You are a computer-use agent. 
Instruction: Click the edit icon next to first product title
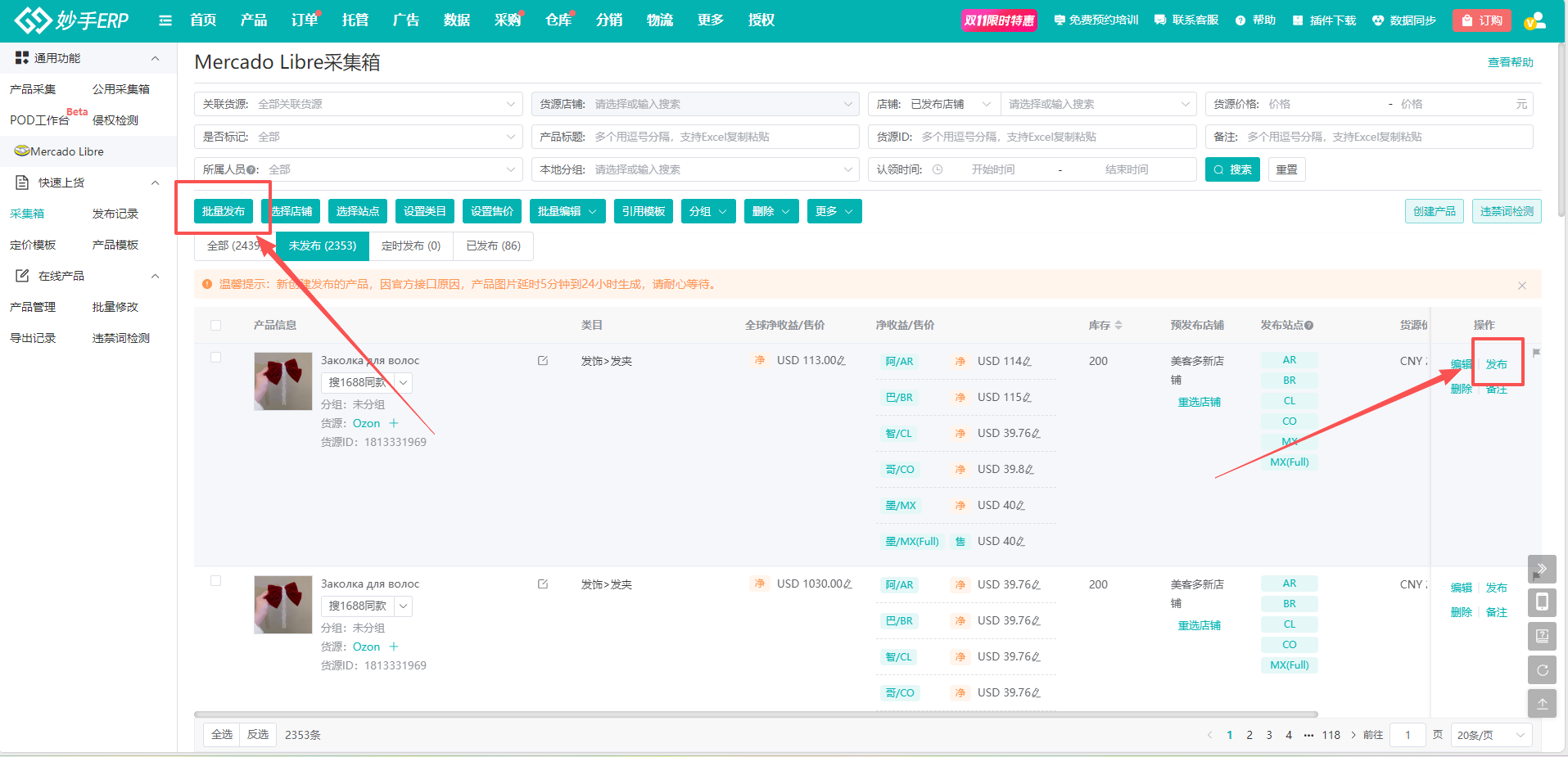point(543,361)
